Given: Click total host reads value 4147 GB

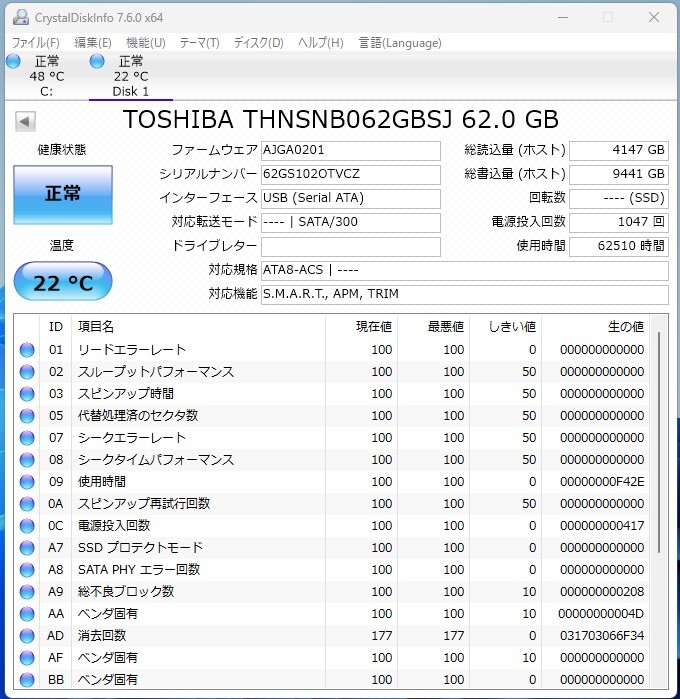Looking at the screenshot, I should pyautogui.click(x=619, y=150).
